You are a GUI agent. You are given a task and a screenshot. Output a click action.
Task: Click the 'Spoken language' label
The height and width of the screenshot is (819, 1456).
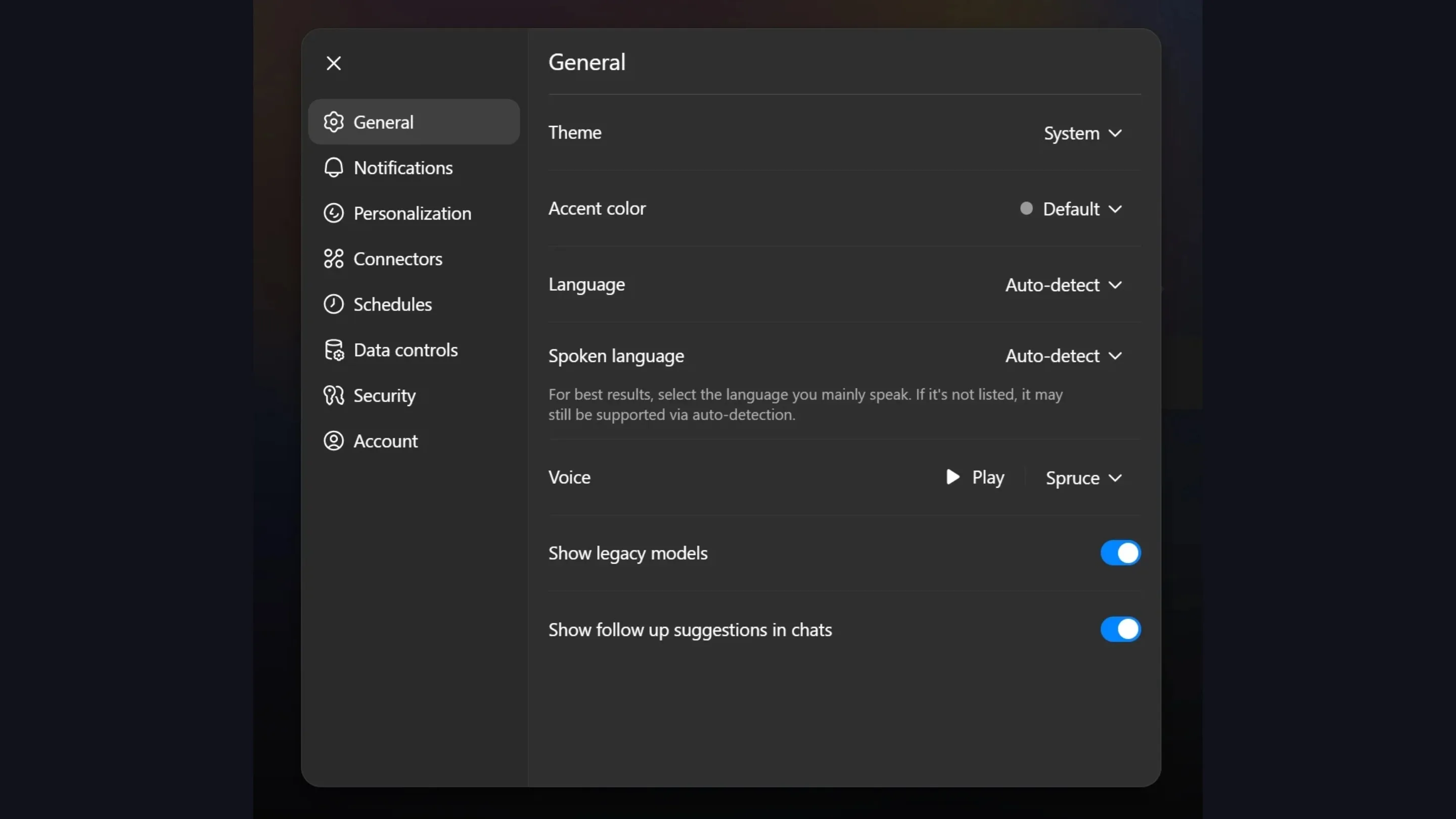tap(616, 356)
